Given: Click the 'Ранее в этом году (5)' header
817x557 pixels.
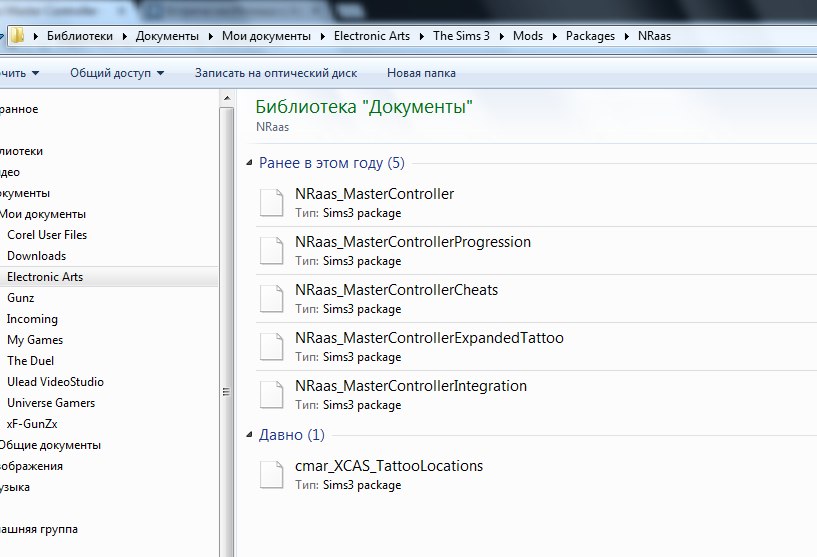Looking at the screenshot, I should (x=332, y=163).
